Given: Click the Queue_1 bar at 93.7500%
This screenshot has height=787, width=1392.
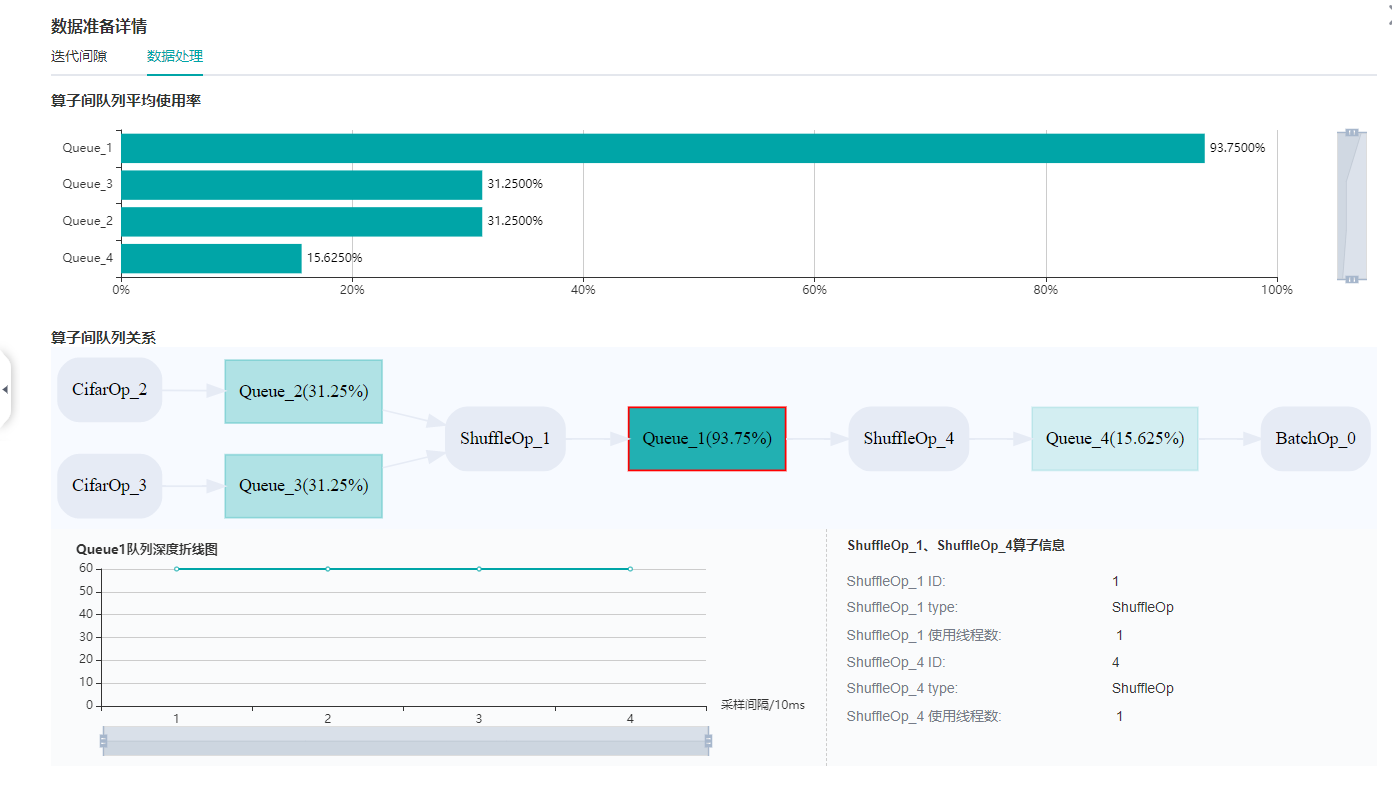Looking at the screenshot, I should tap(662, 148).
